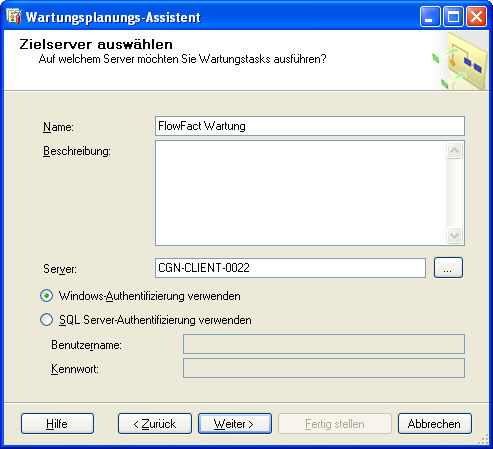Screen dimensions: 493x449
Task: Close the Wartungsplanungs-Assistent dialog
Action: pos(476,17)
